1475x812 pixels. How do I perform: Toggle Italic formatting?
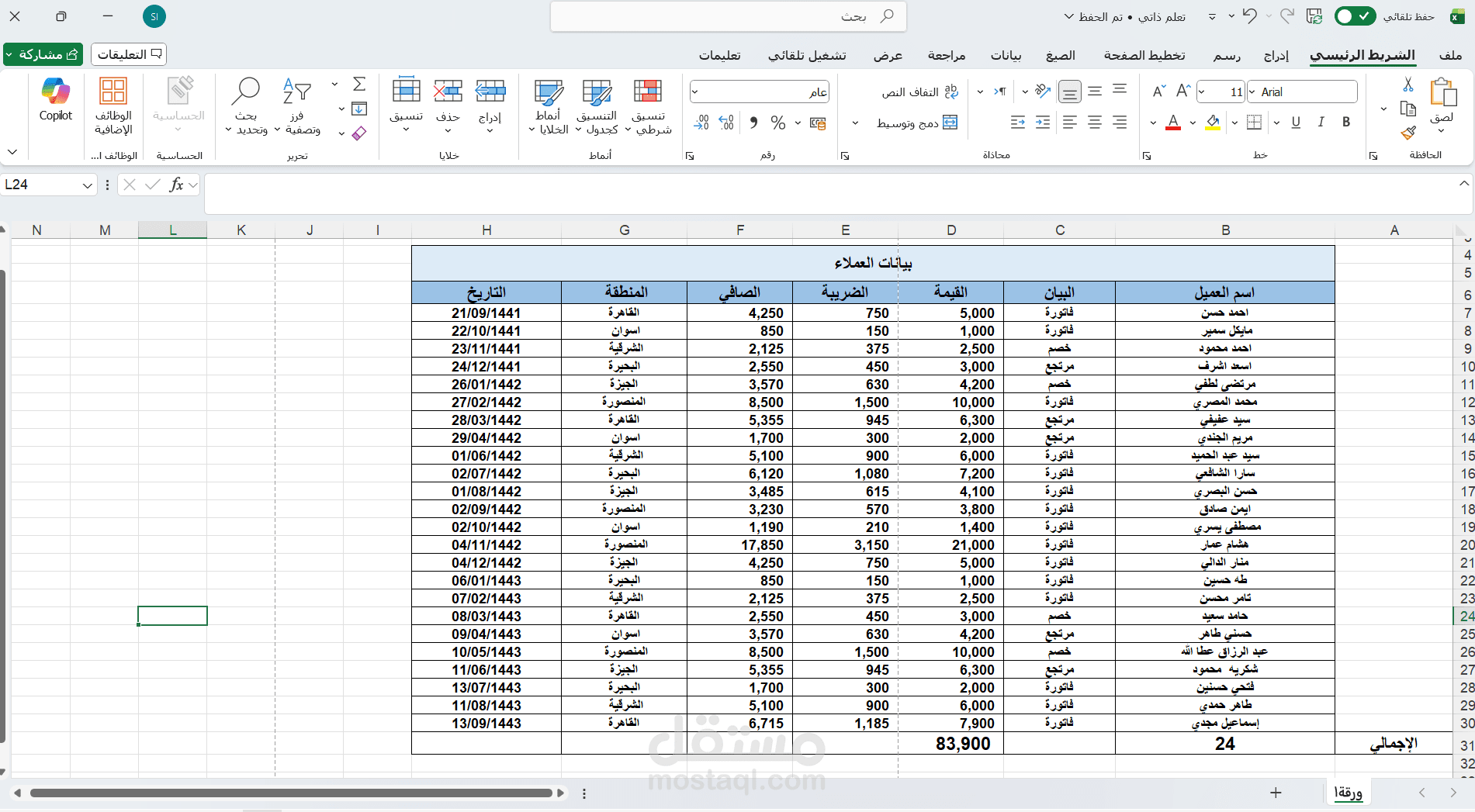point(1321,122)
